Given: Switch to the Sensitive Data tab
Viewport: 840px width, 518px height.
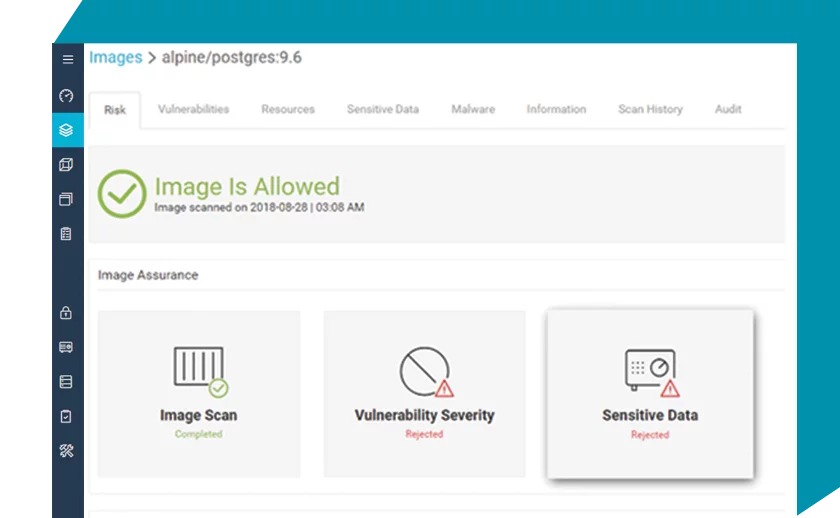Looking at the screenshot, I should pos(383,109).
